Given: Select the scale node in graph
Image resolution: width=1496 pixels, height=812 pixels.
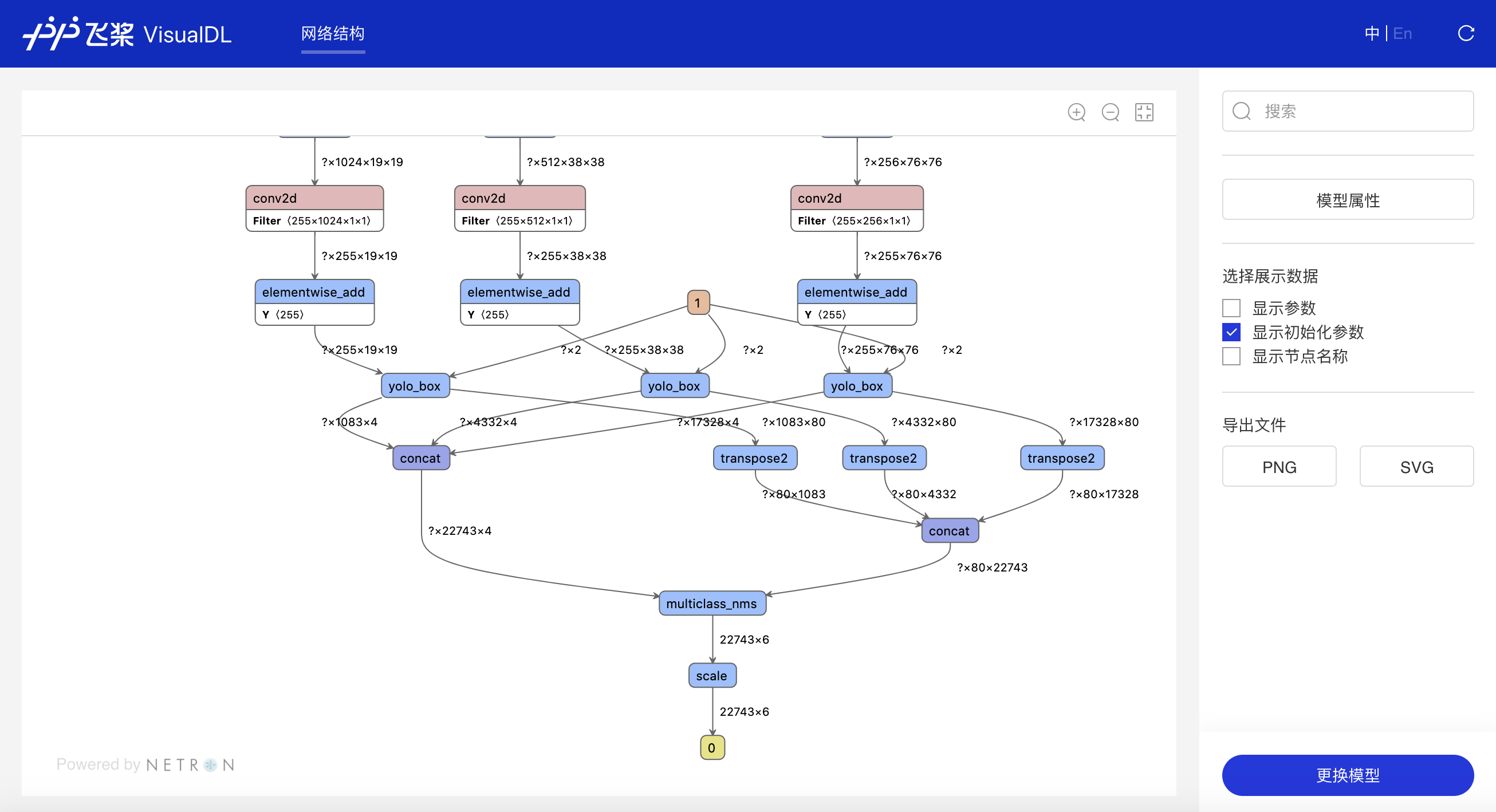Looking at the screenshot, I should coord(711,676).
